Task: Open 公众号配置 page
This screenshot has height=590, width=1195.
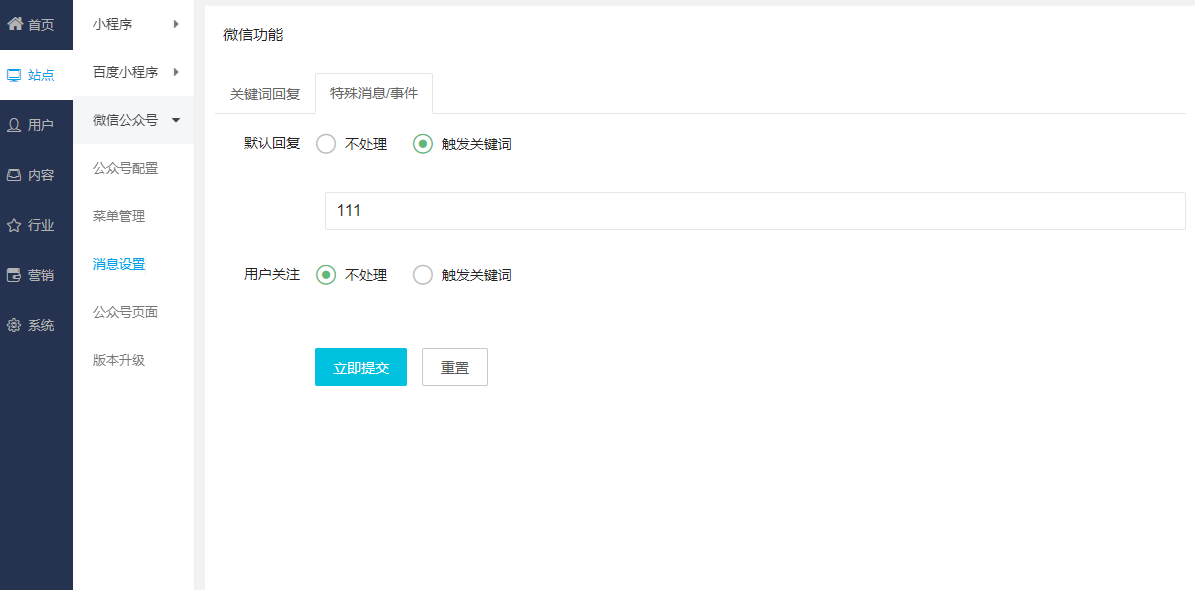Action: point(126,168)
